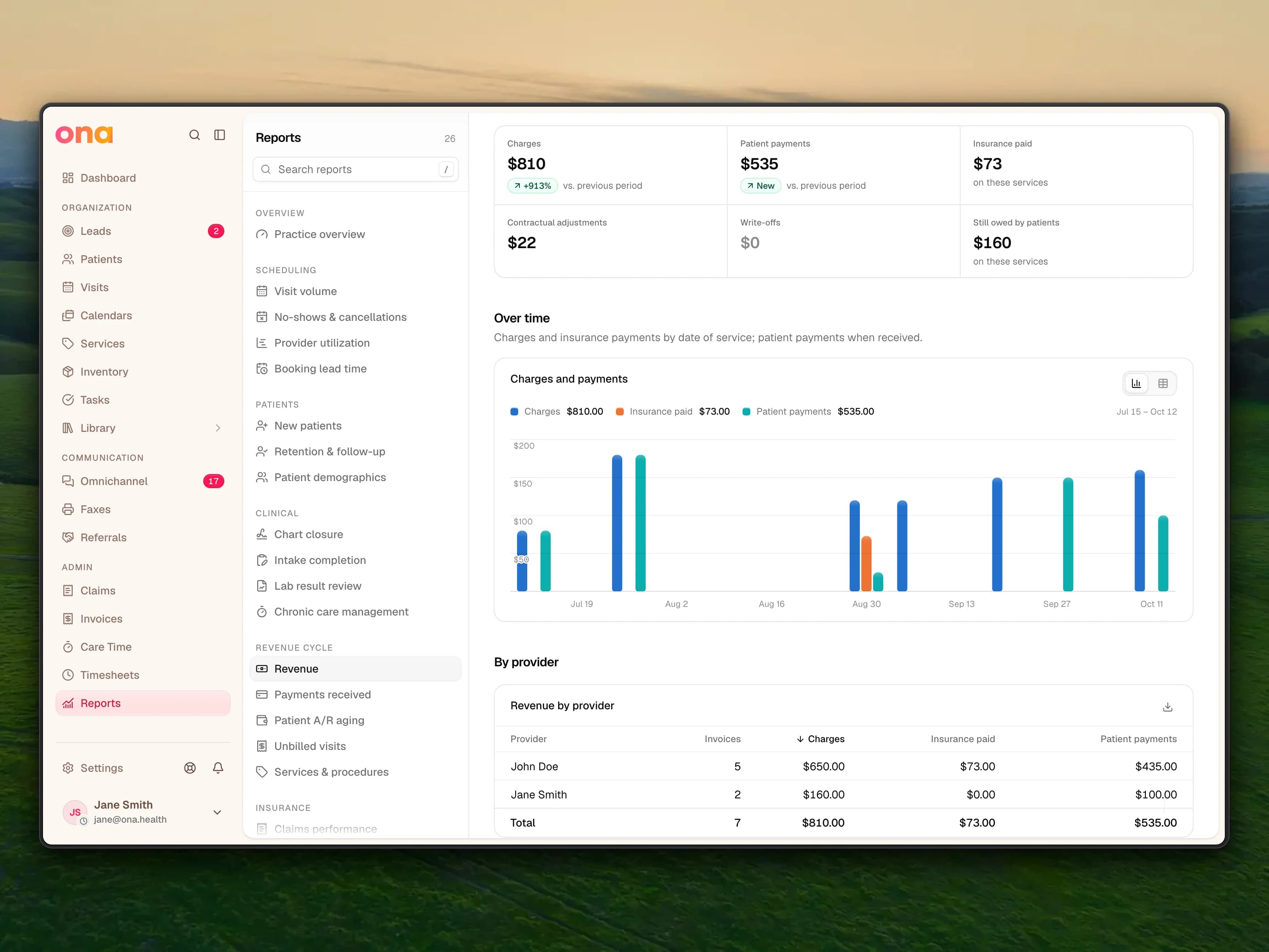Open No-shows & cancellations report
The width and height of the screenshot is (1269, 952).
pyautogui.click(x=356, y=317)
